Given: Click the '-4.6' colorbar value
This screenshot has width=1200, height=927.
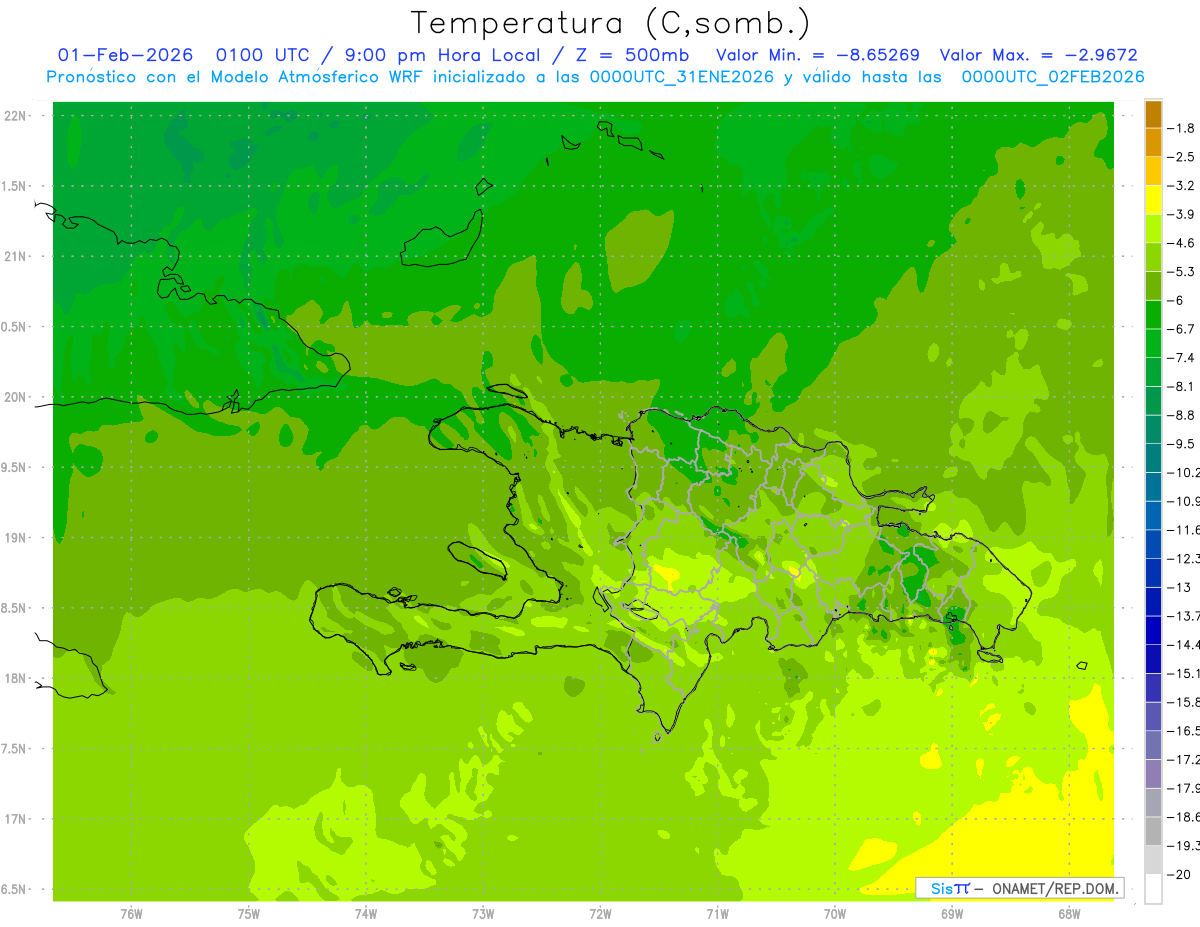Looking at the screenshot, I should coord(1182,243).
